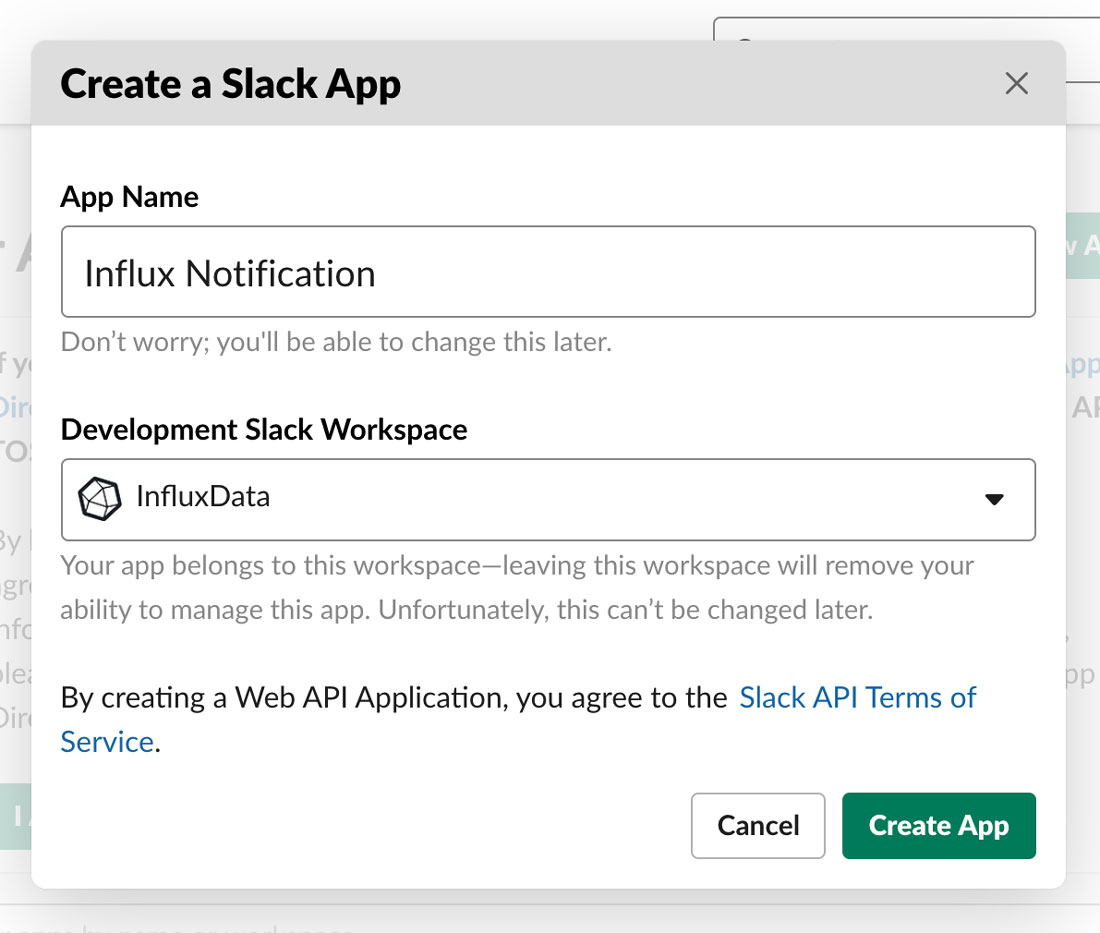This screenshot has height=933, width=1100.
Task: Open the Slack API Terms of Service link
Action: [x=858, y=697]
